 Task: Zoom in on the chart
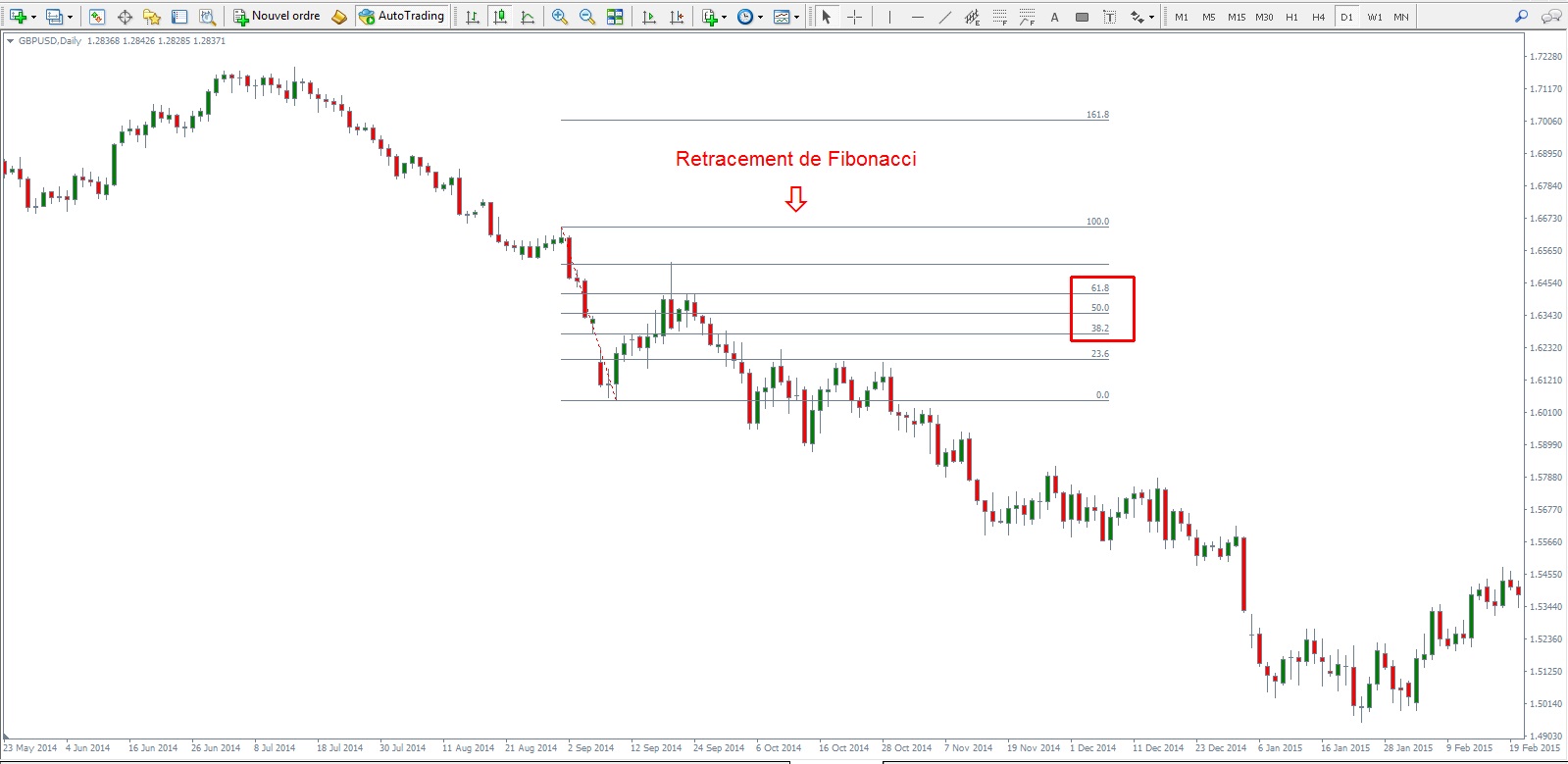coord(560,17)
